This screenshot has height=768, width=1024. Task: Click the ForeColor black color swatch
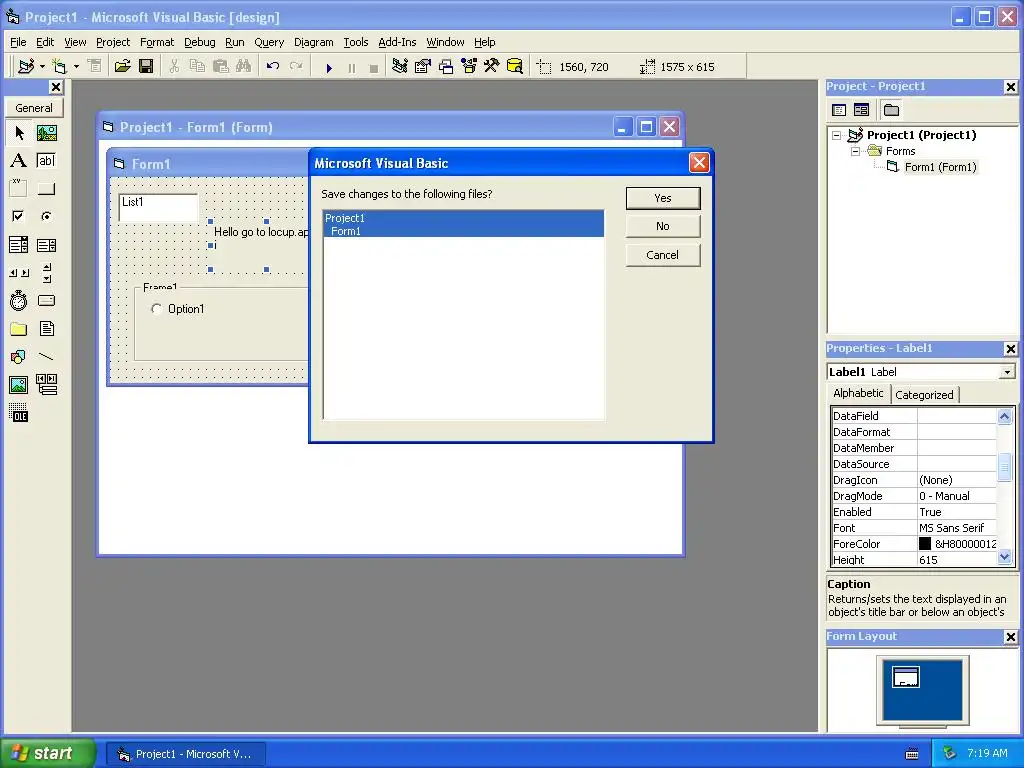pos(925,543)
